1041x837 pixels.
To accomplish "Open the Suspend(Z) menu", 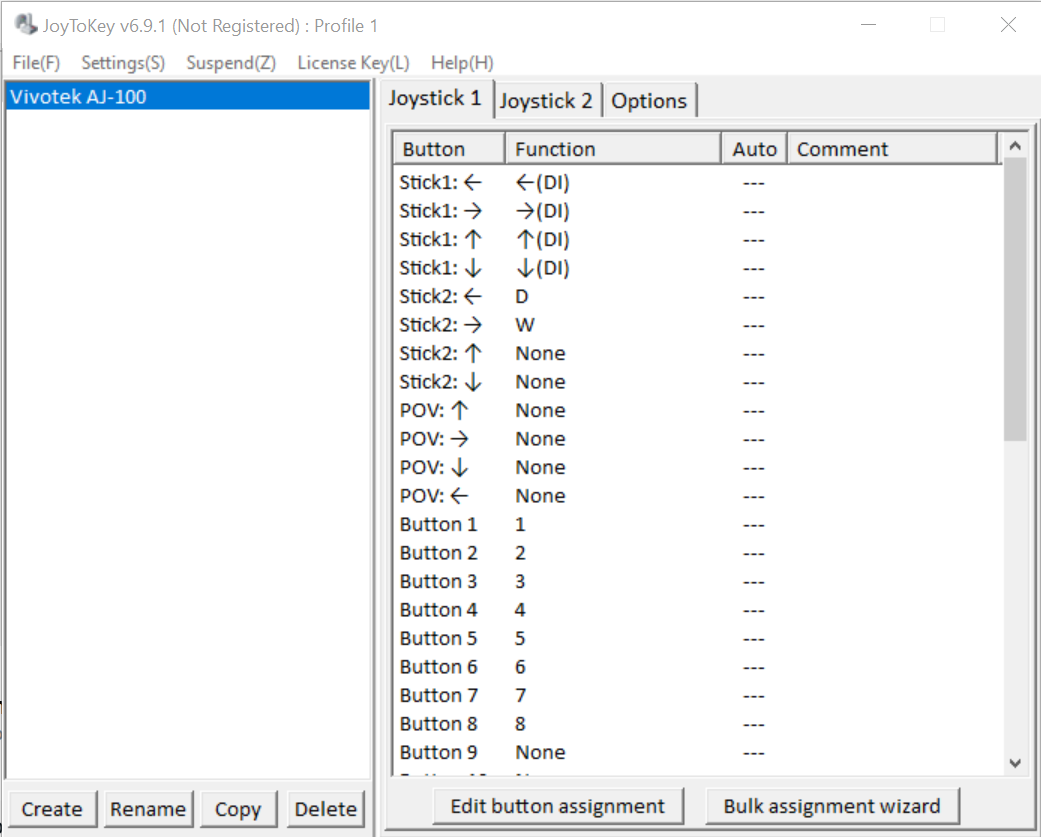I will pyautogui.click(x=231, y=63).
